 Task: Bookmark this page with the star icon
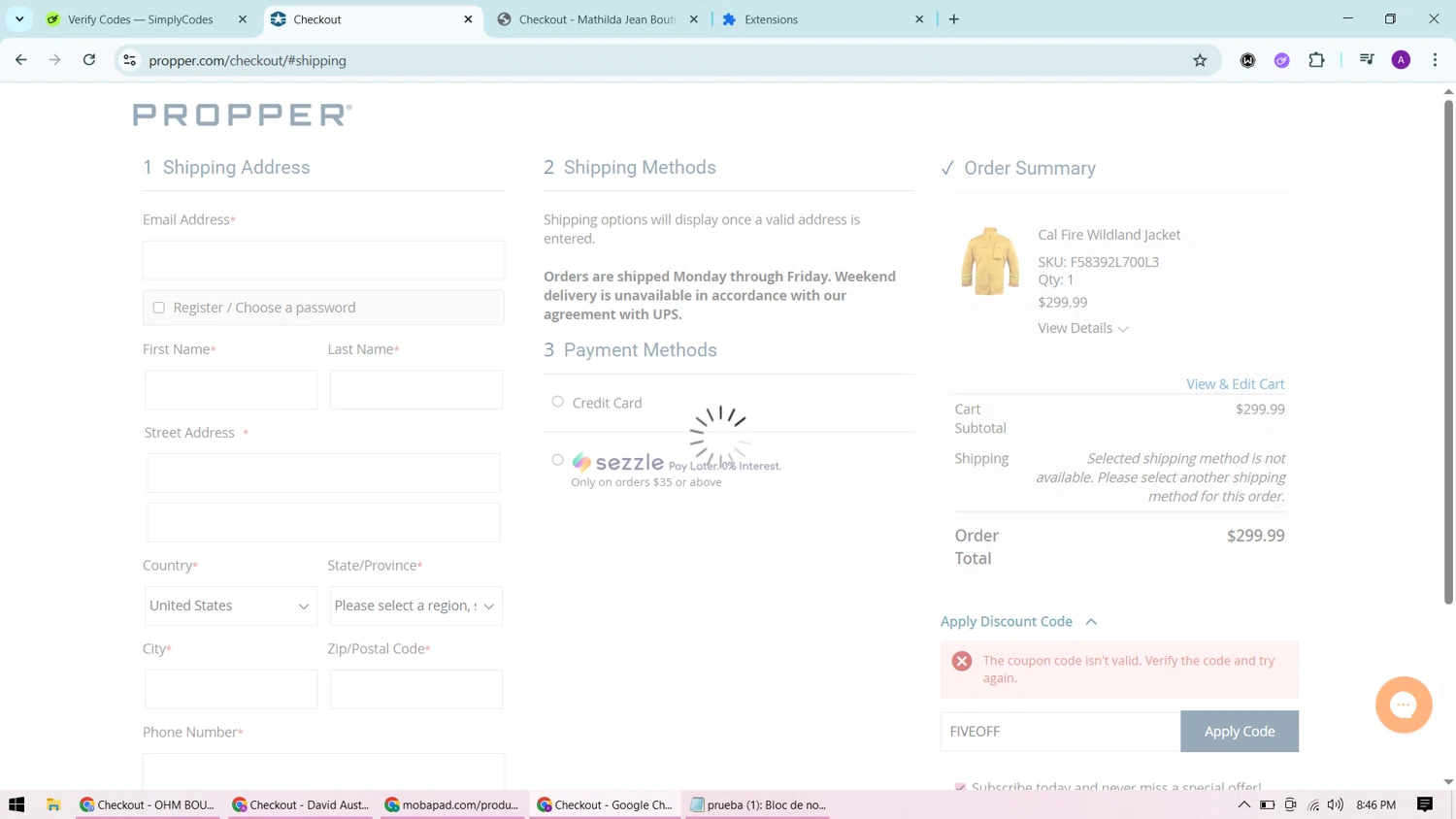(1200, 60)
